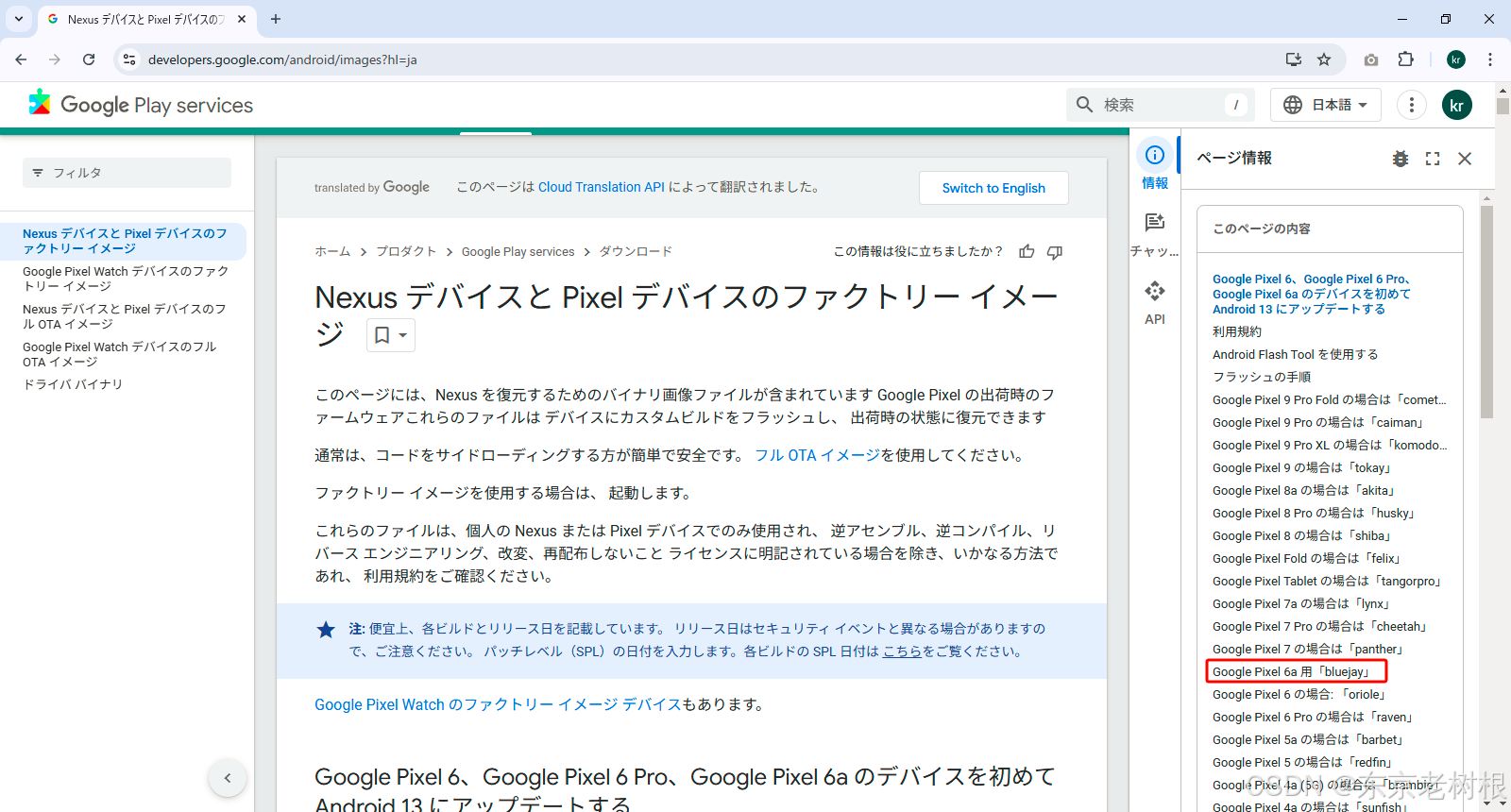
Task: Mark page as unhelpful with thumbs down
Action: pyautogui.click(x=1055, y=251)
